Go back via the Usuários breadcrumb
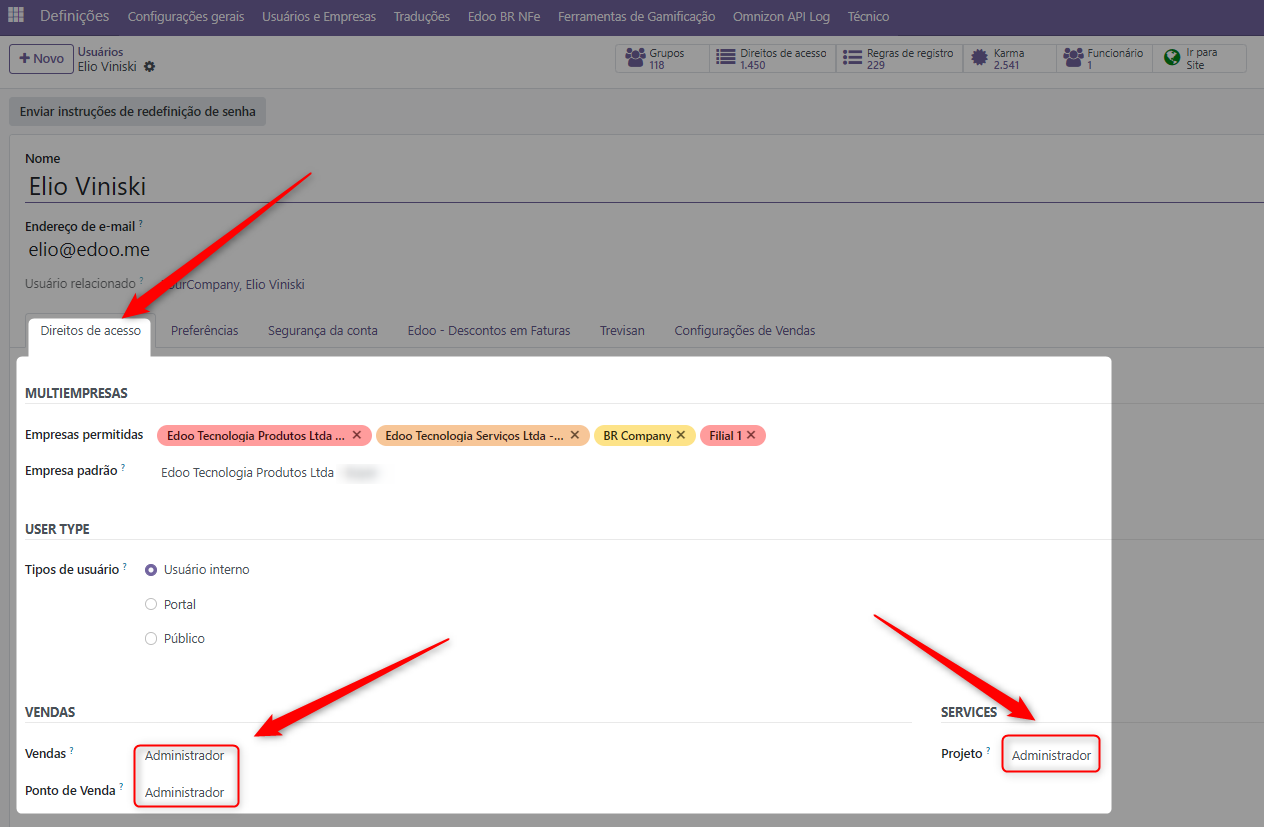Viewport: 1264px width, 827px height. click(x=101, y=51)
